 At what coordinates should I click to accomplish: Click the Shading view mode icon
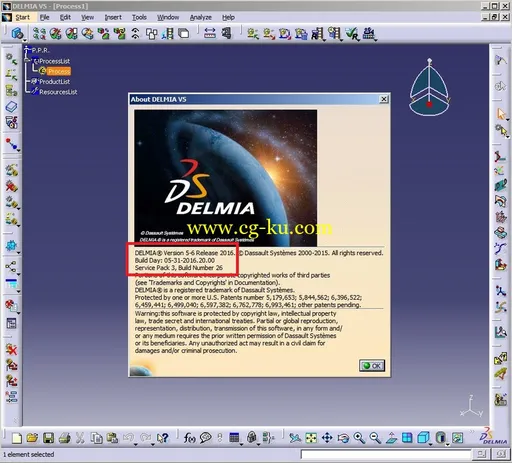(x=441, y=438)
